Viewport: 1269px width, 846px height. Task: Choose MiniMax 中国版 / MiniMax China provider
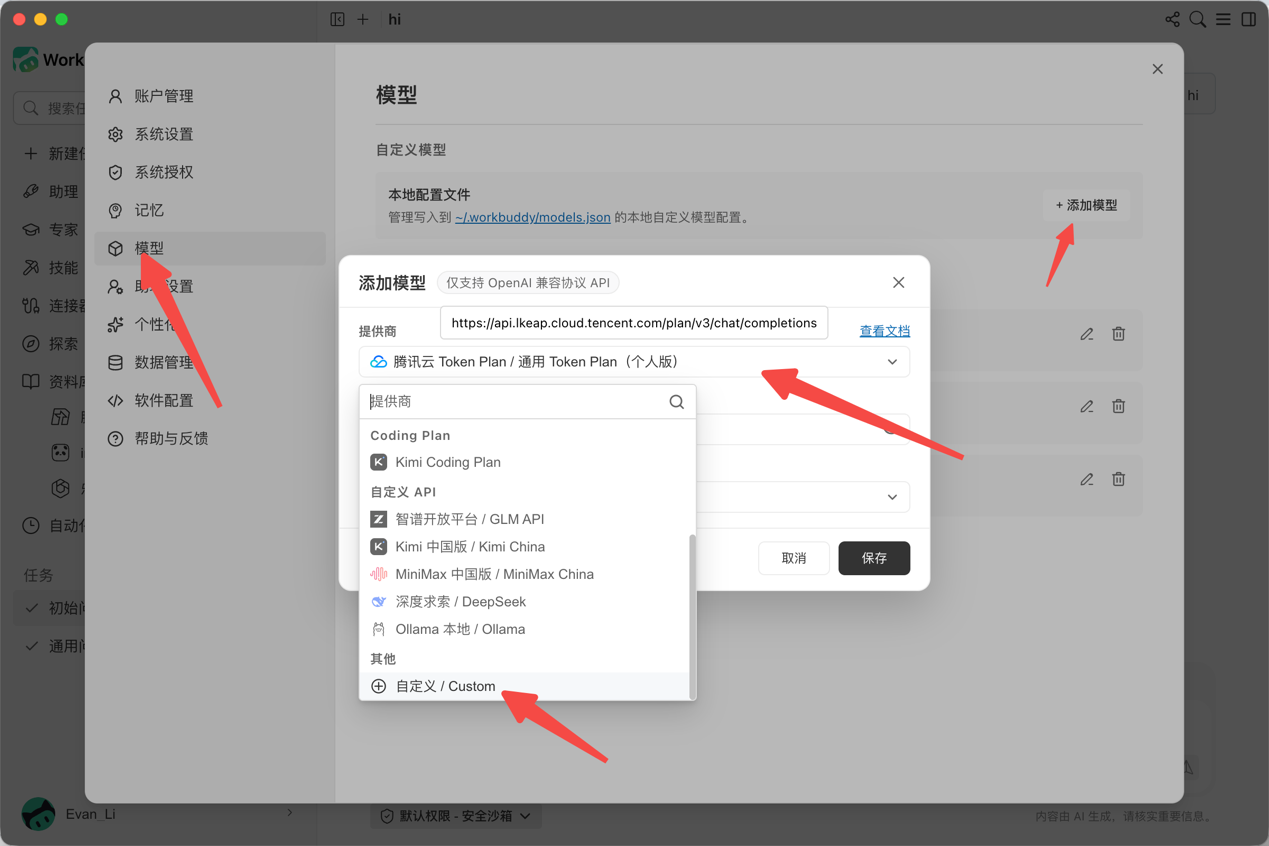point(525,574)
